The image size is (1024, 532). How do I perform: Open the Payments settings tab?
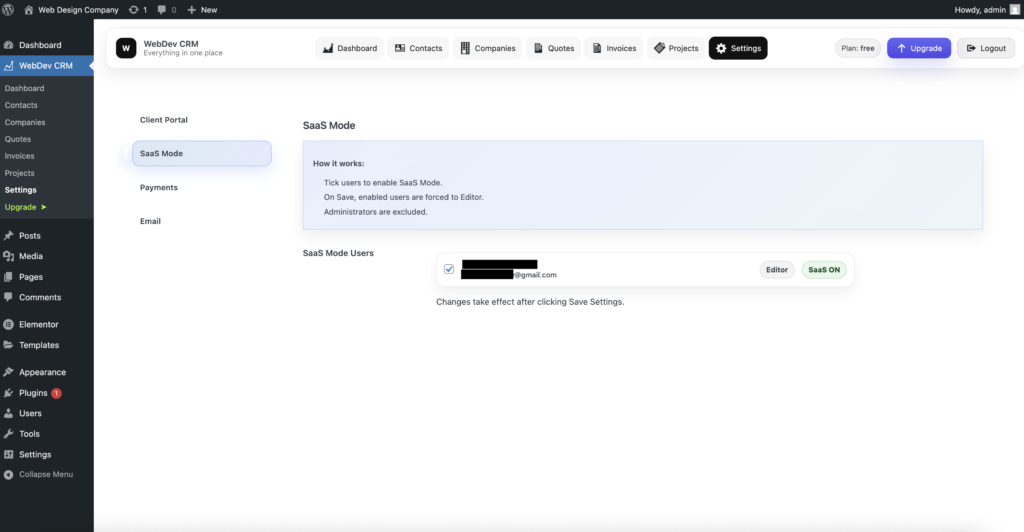tap(202, 187)
